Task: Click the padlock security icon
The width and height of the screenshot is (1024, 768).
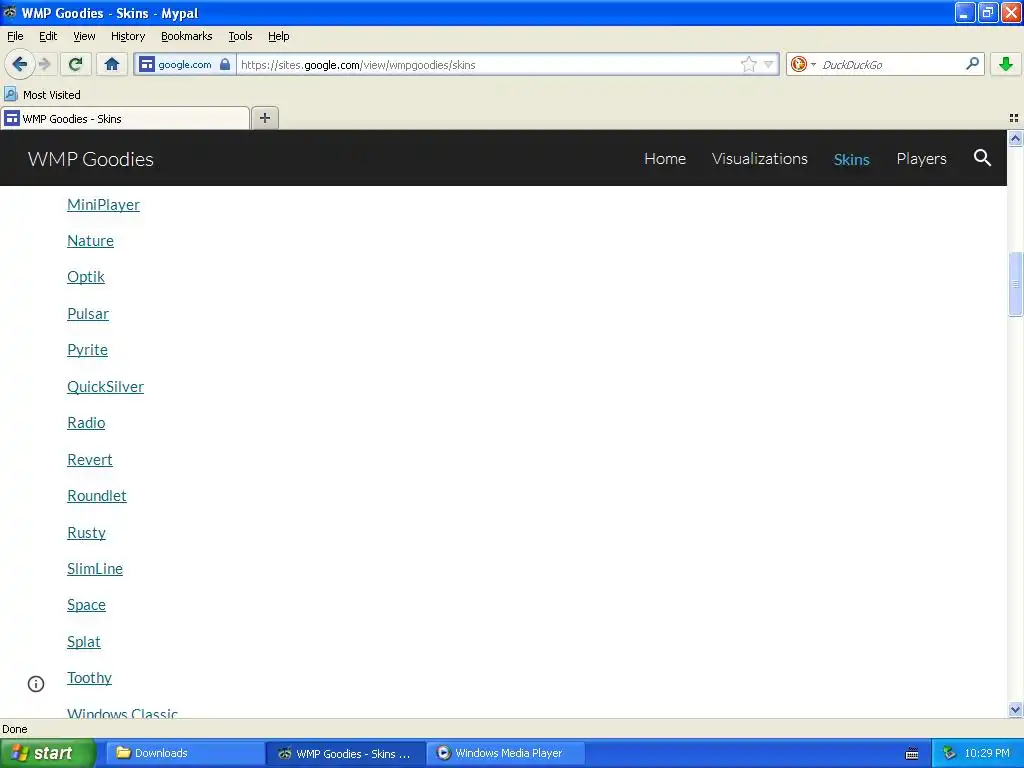Action: (225, 64)
